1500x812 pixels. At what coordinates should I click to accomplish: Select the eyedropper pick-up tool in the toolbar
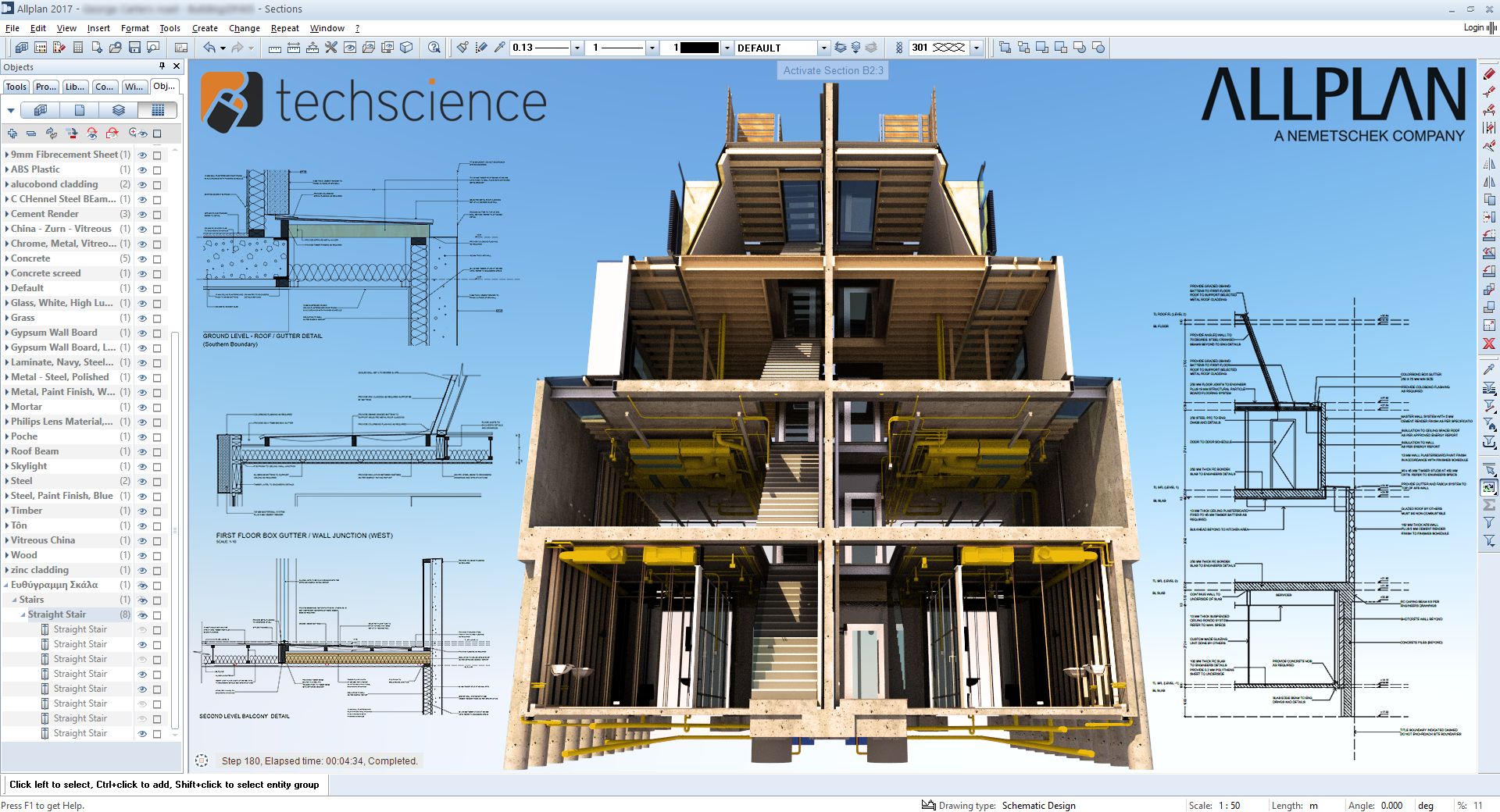[499, 47]
